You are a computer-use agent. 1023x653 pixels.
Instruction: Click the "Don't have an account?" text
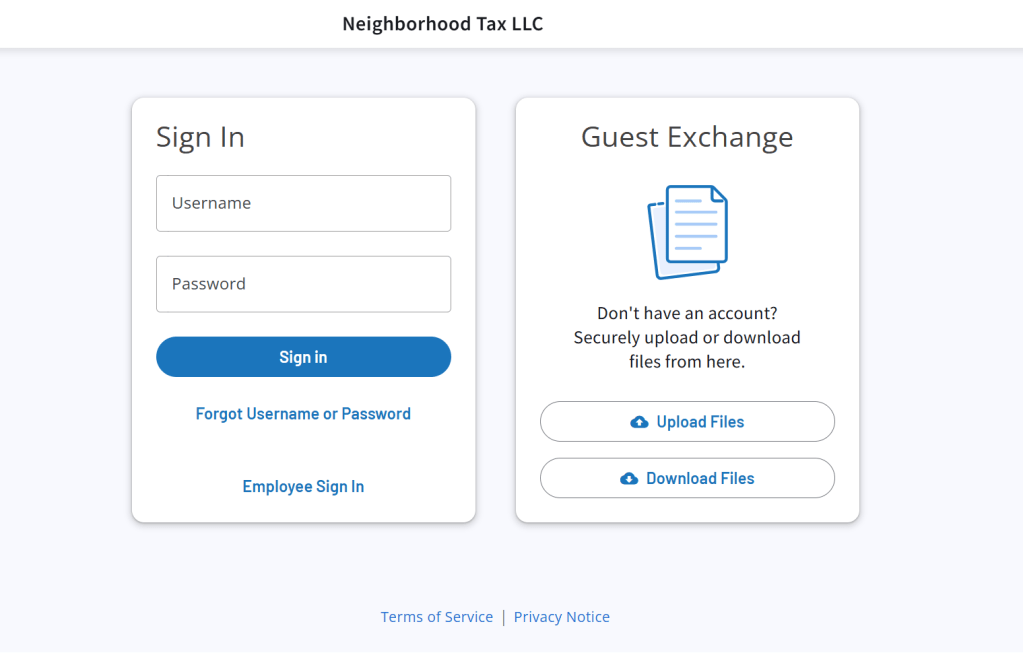coord(687,313)
